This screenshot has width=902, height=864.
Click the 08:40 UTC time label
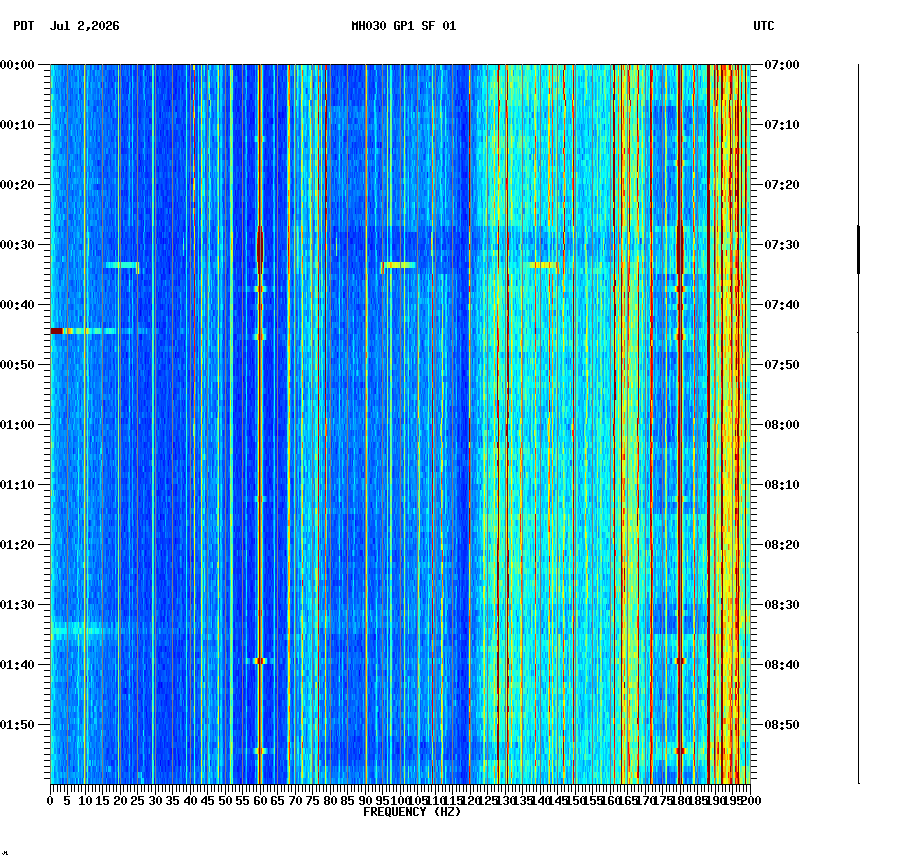pyautogui.click(x=782, y=665)
